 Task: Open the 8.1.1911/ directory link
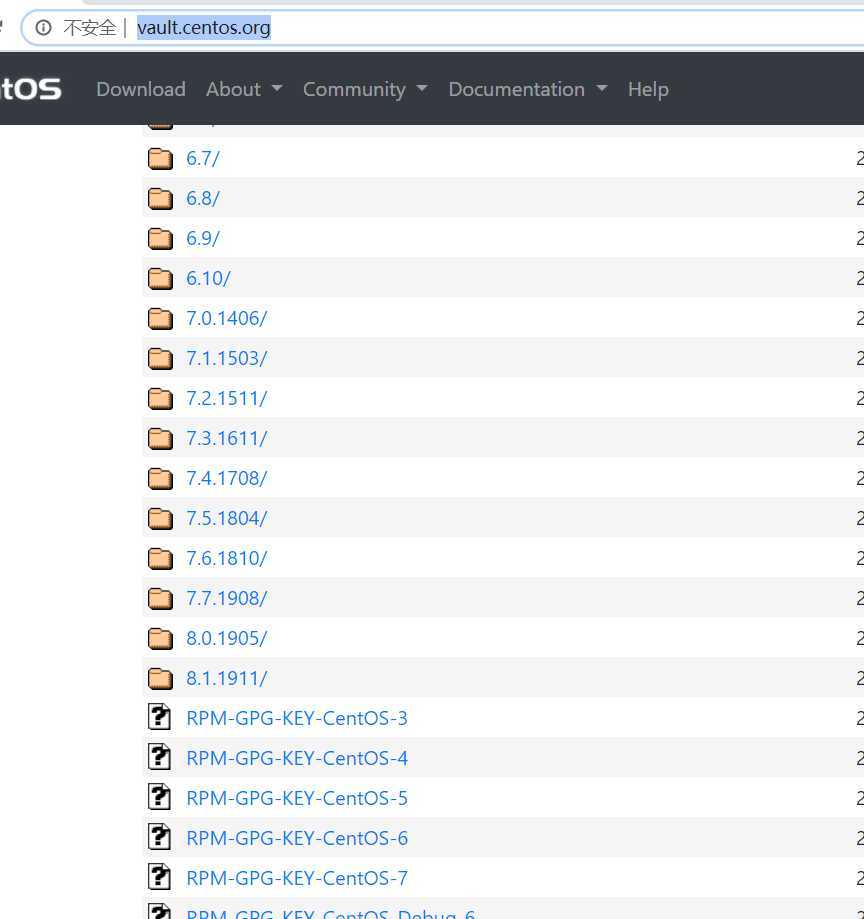[227, 679]
